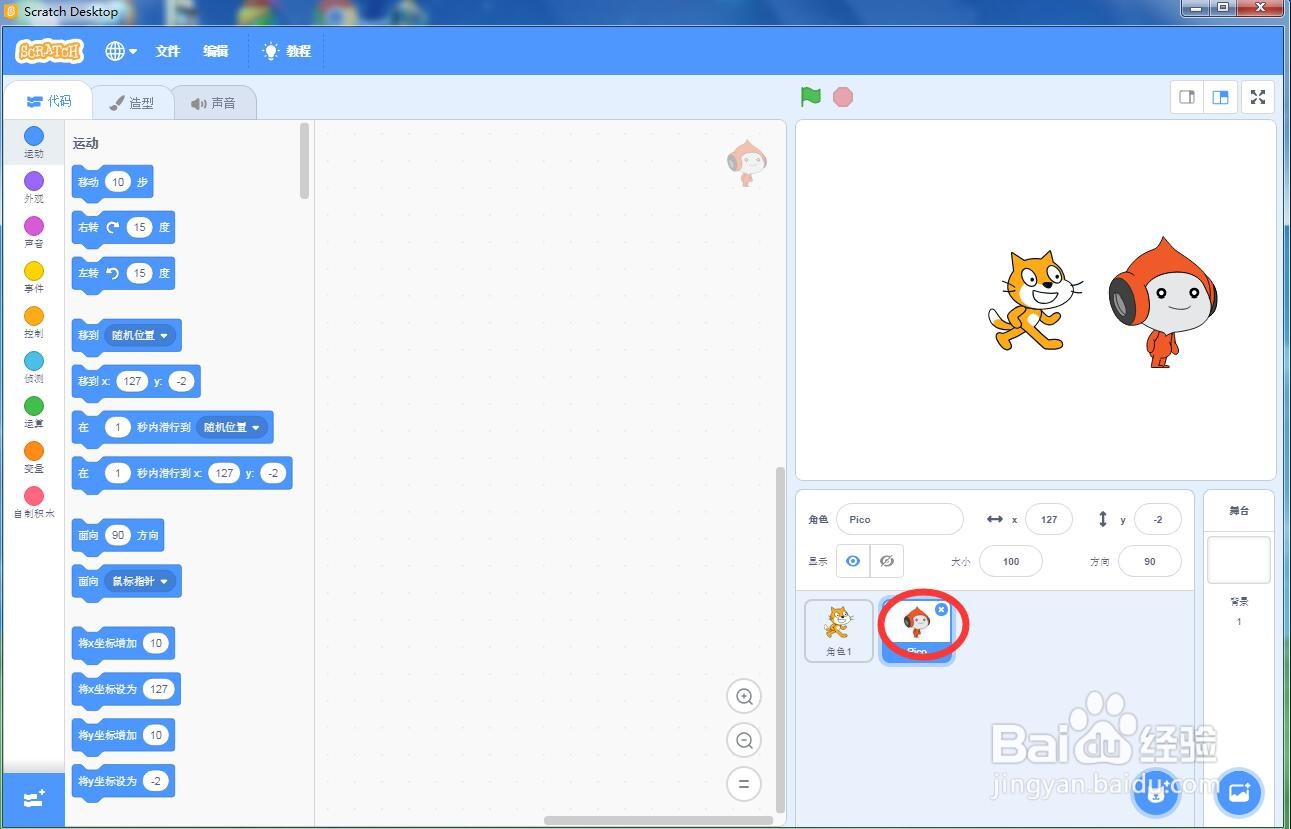
Task: Click the 将y坐标增加 10 block
Action: [123, 736]
